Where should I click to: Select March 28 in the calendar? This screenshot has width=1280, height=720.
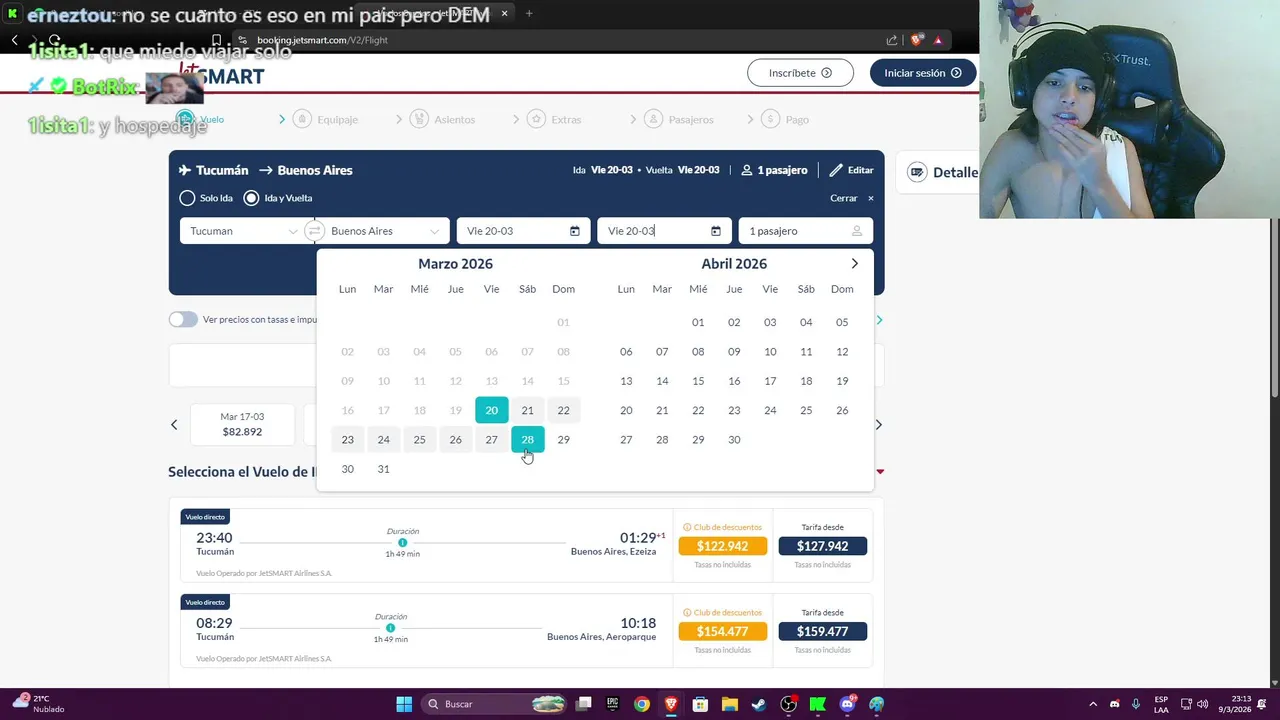point(527,439)
